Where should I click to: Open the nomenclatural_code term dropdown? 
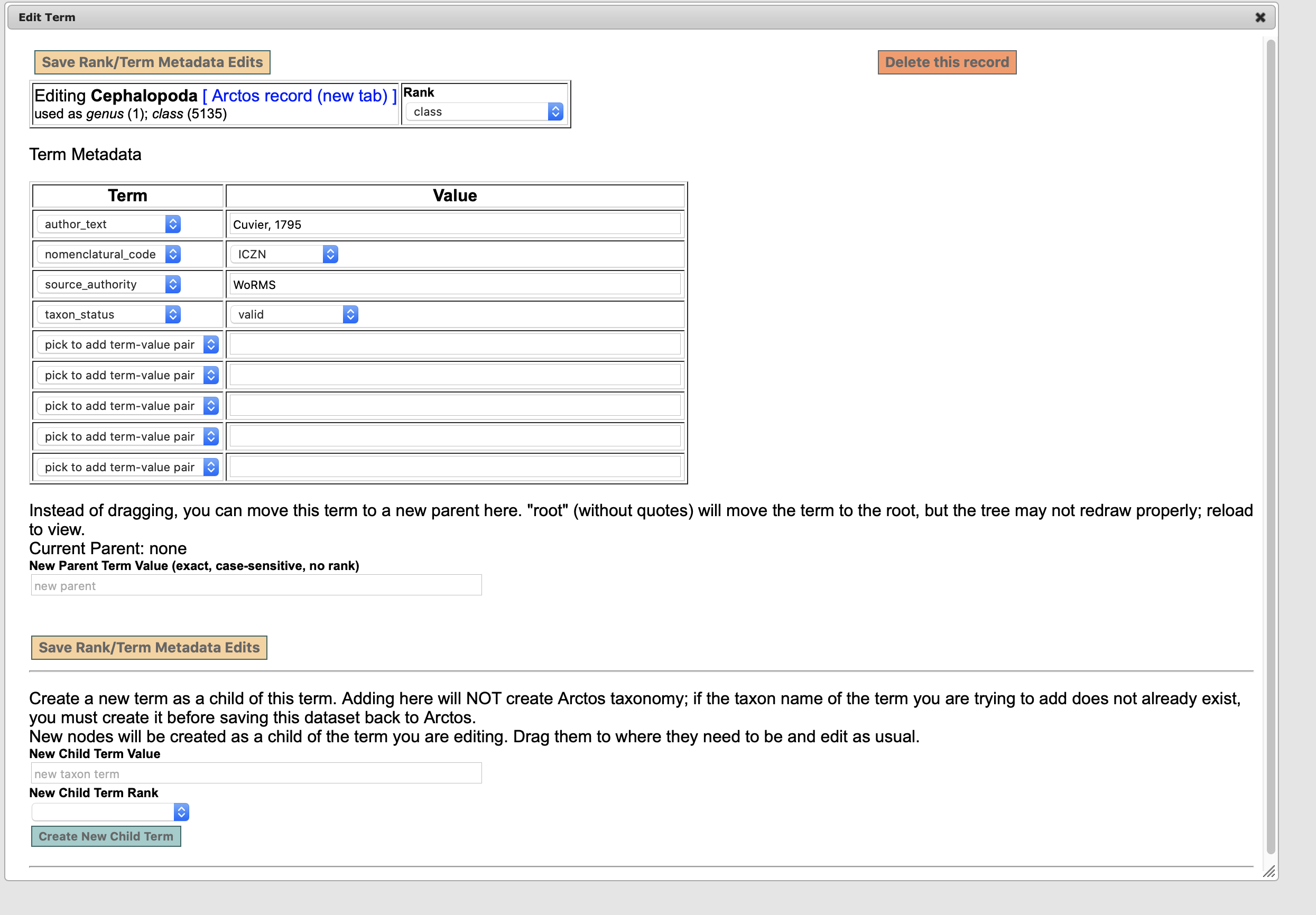coord(109,255)
